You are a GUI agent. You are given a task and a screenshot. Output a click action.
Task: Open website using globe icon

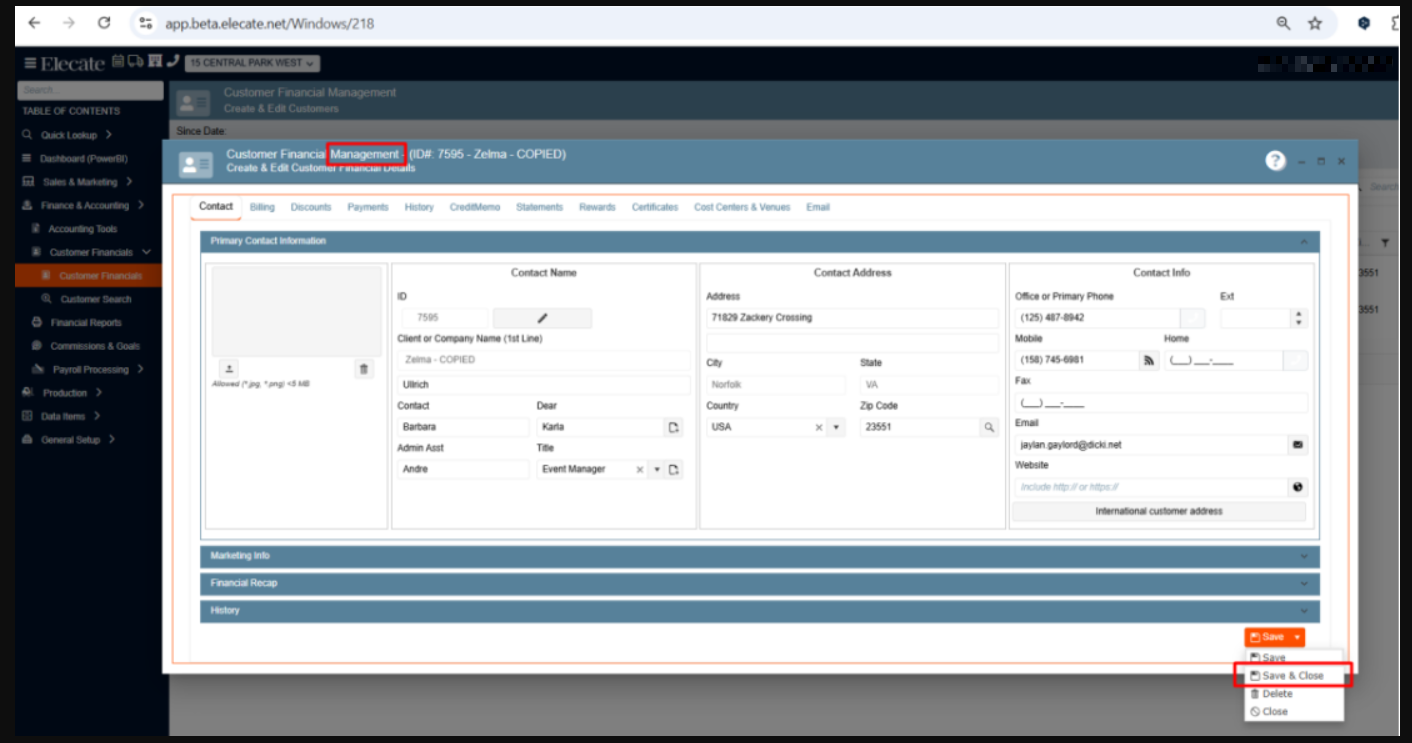[x=1298, y=487]
